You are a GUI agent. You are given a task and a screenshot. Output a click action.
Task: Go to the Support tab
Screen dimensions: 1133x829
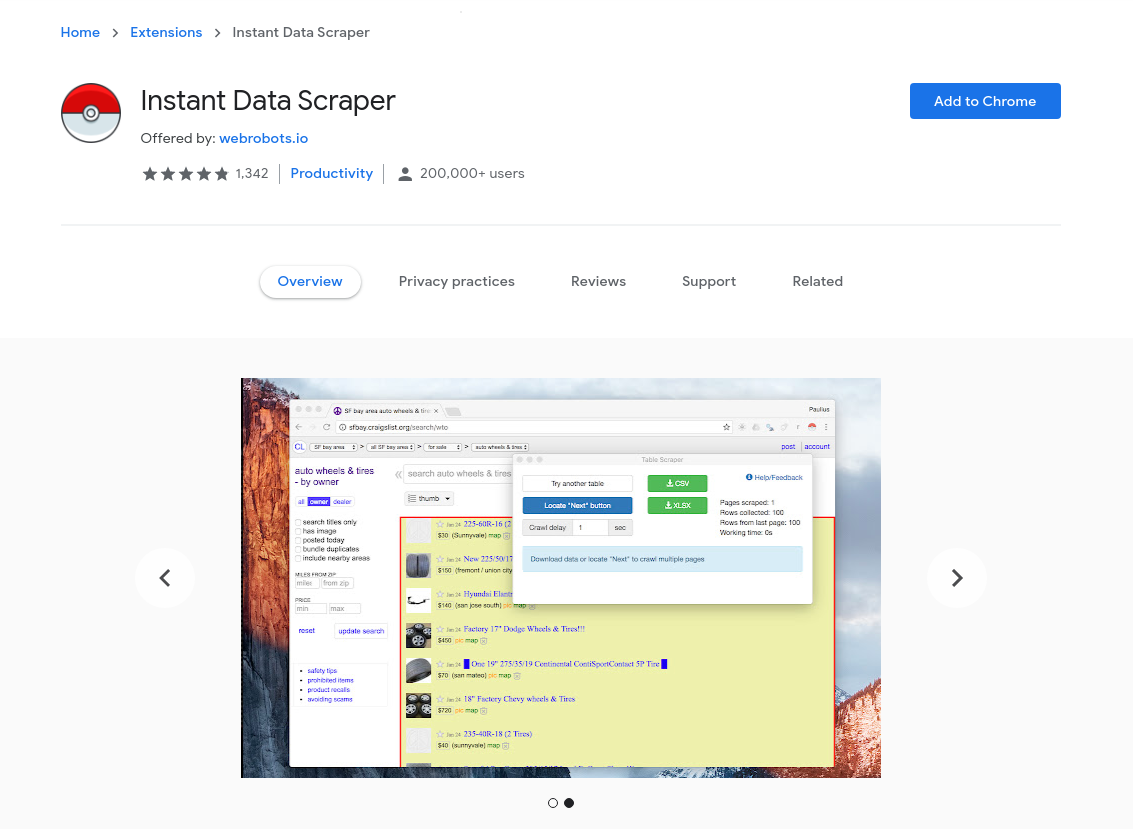click(709, 281)
